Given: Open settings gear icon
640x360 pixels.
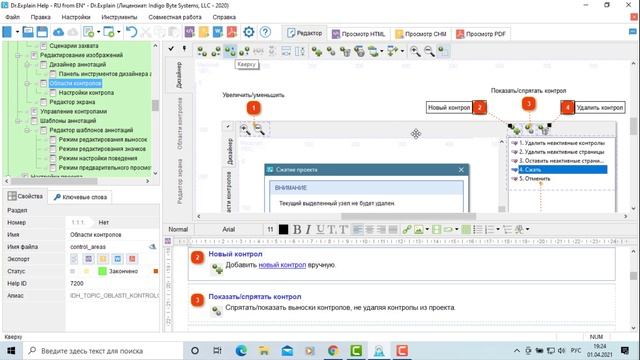Looking at the screenshot, I should (x=249, y=32).
